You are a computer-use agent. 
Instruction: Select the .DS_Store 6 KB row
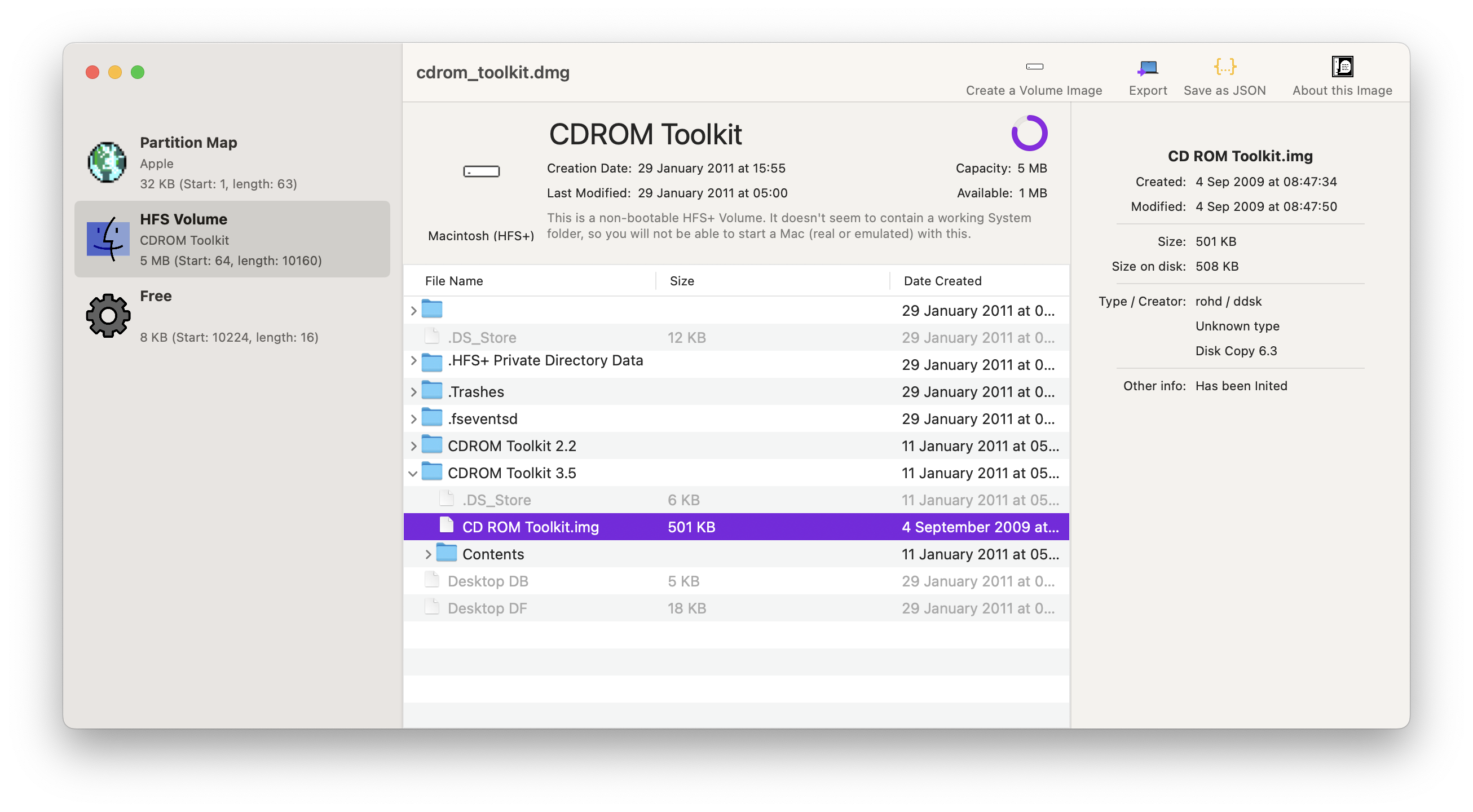(736, 500)
